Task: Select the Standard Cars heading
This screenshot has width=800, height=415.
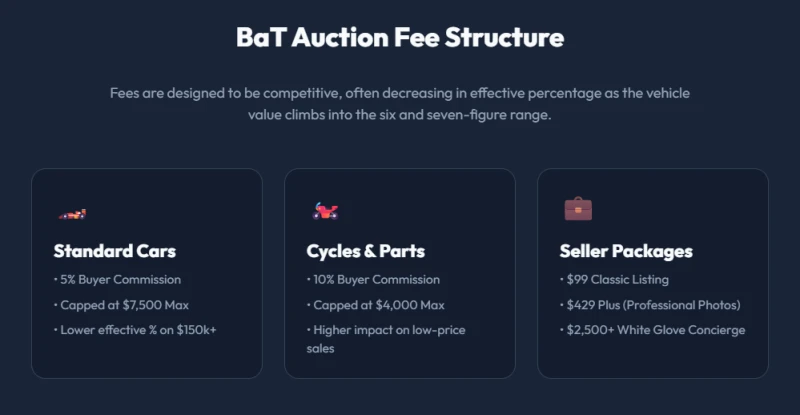Action: pos(115,251)
